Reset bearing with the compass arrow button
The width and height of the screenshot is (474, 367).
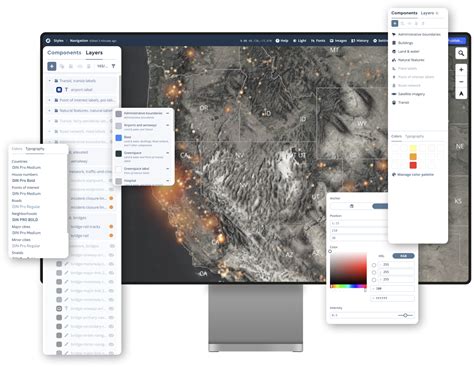(461, 93)
